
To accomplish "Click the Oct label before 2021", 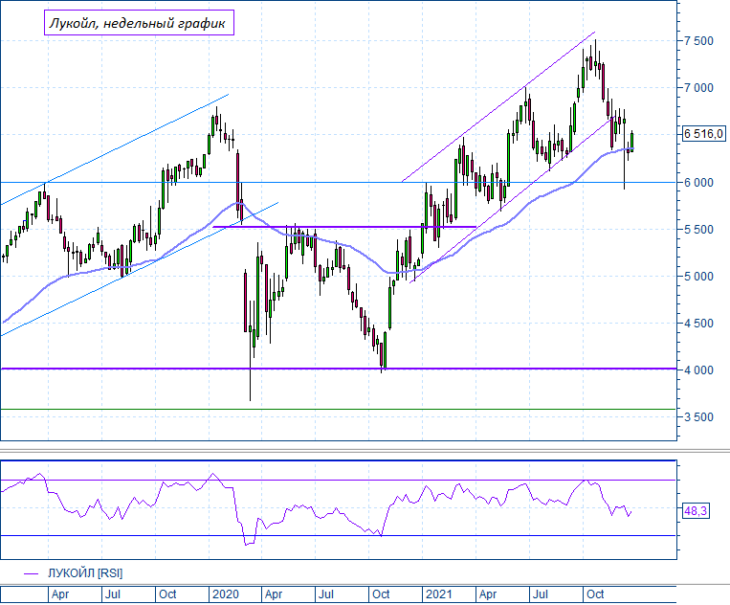I will coord(381,594).
